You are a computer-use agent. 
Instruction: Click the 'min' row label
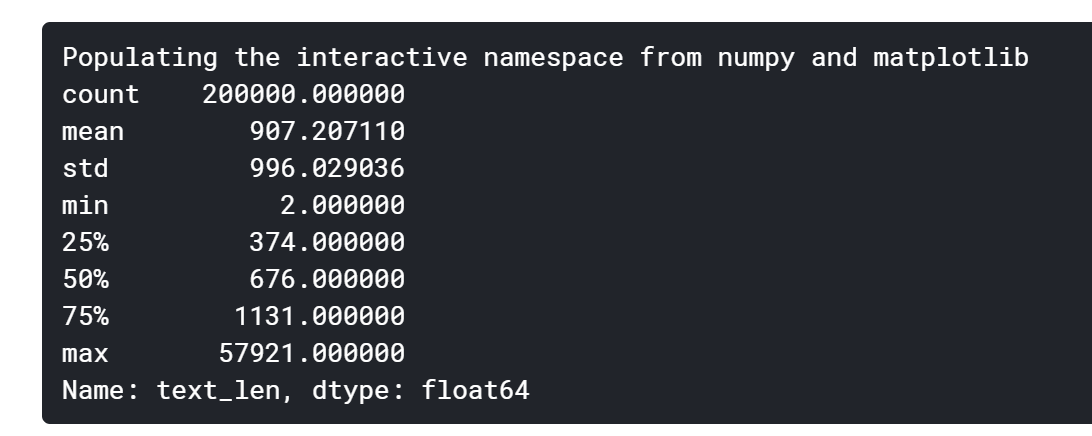85,205
